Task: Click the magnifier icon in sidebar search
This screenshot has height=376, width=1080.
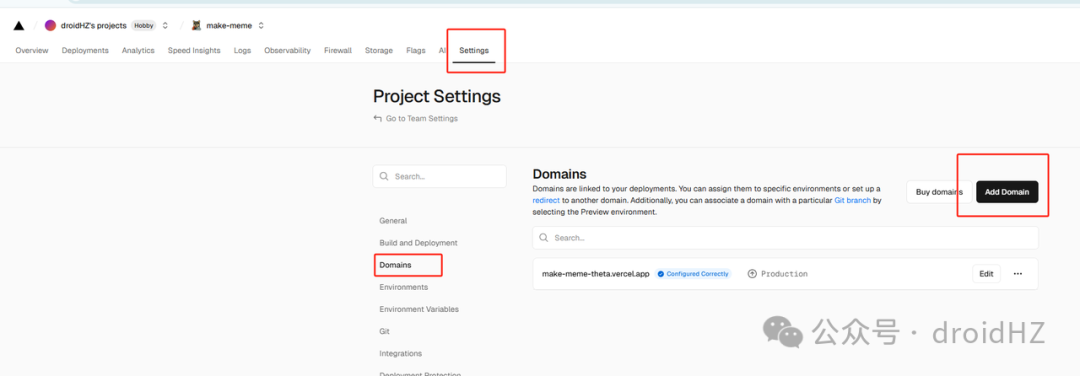Action: (x=384, y=176)
